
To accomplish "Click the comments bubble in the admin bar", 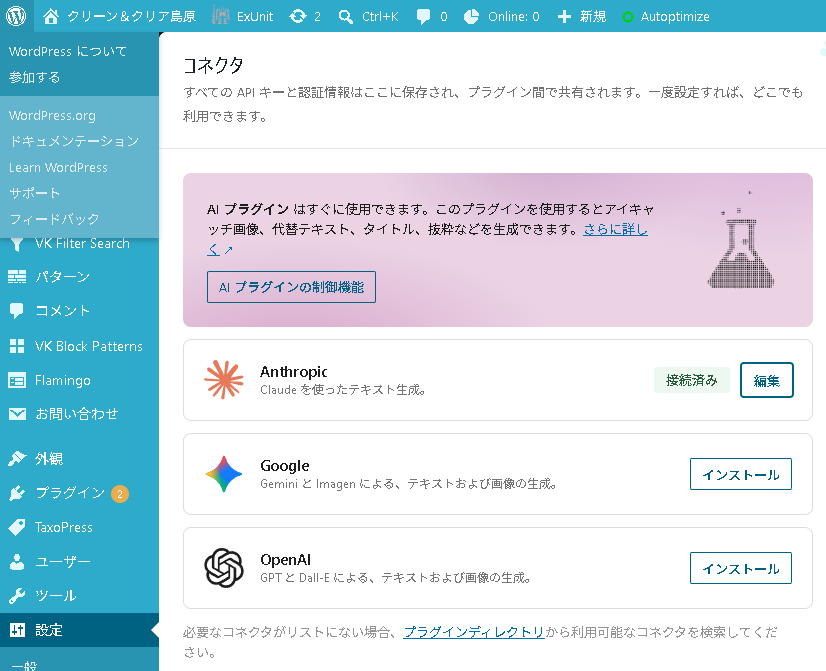I will 423,16.
